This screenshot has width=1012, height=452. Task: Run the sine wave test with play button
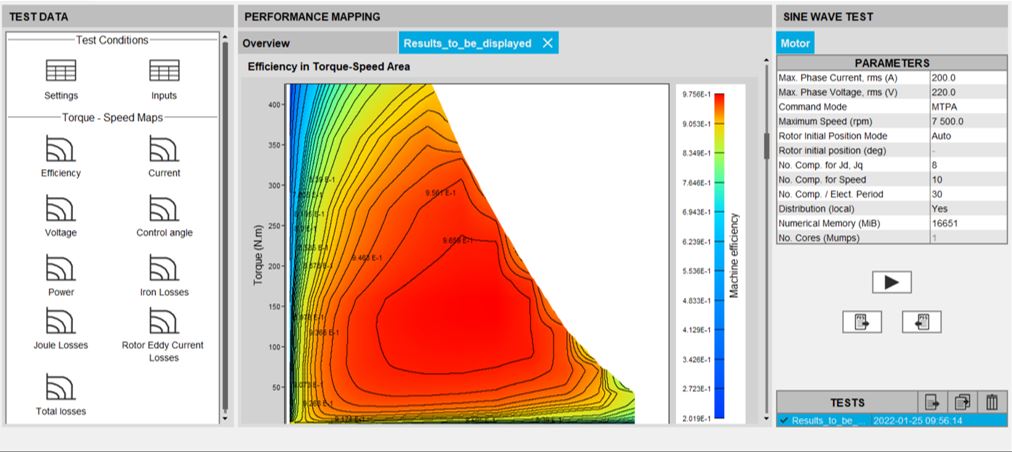[x=891, y=282]
